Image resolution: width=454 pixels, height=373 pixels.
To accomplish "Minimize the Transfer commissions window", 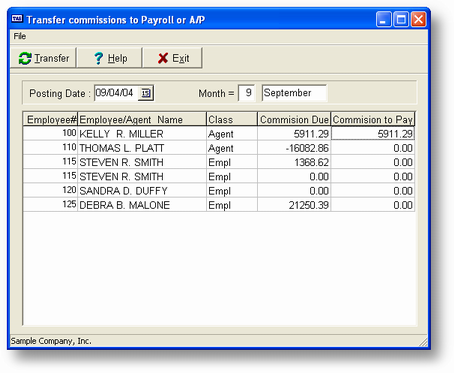I will pyautogui.click(x=383, y=19).
